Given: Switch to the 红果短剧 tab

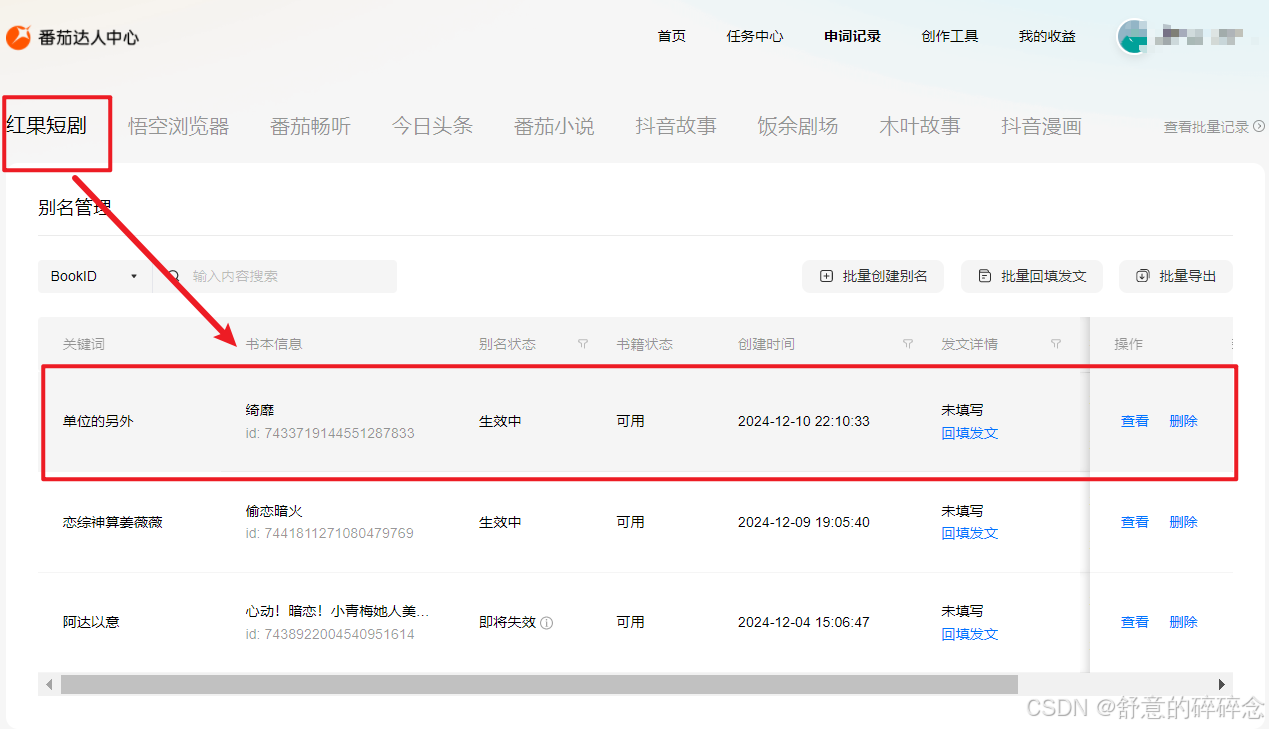Looking at the screenshot, I should [x=46, y=126].
